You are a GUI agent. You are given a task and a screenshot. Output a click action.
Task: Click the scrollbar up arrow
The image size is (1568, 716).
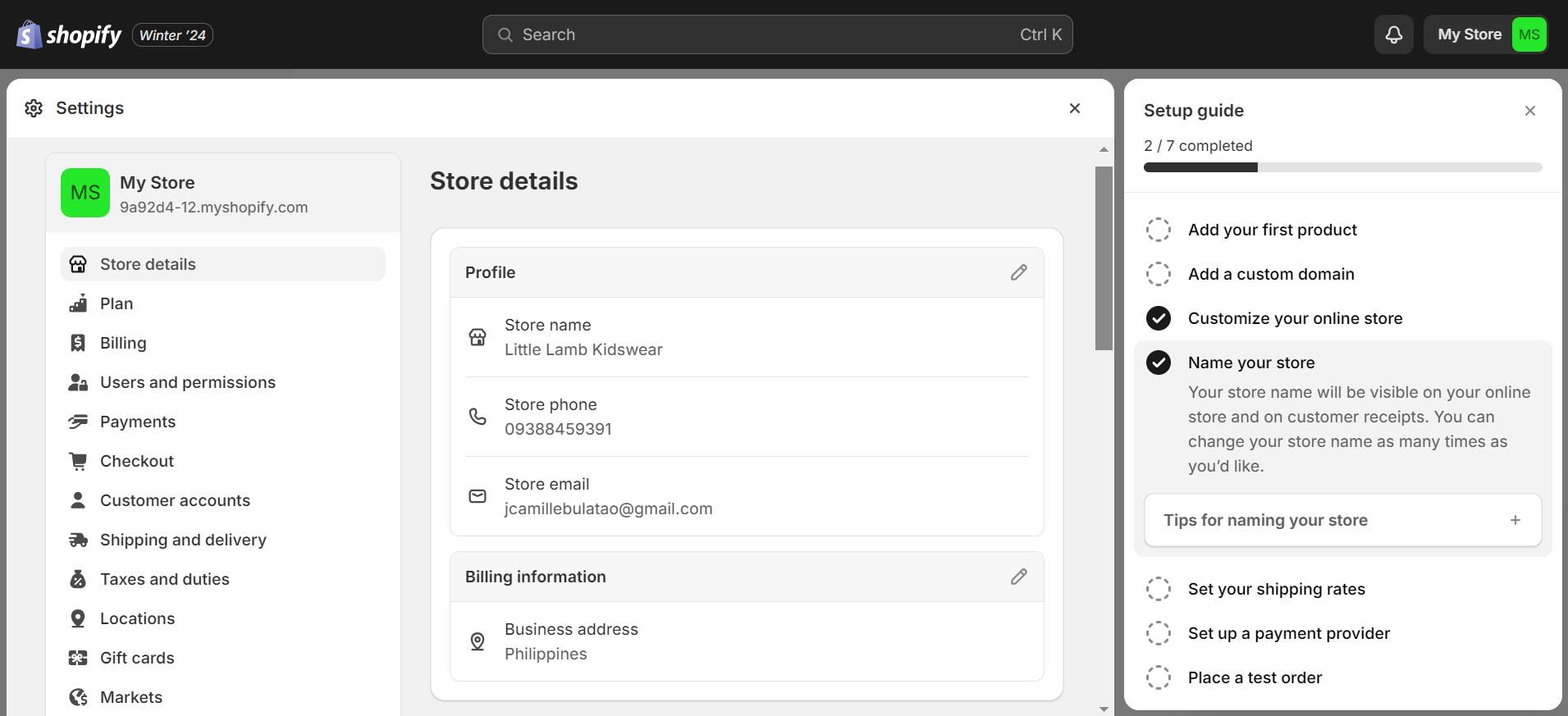coord(1104,149)
